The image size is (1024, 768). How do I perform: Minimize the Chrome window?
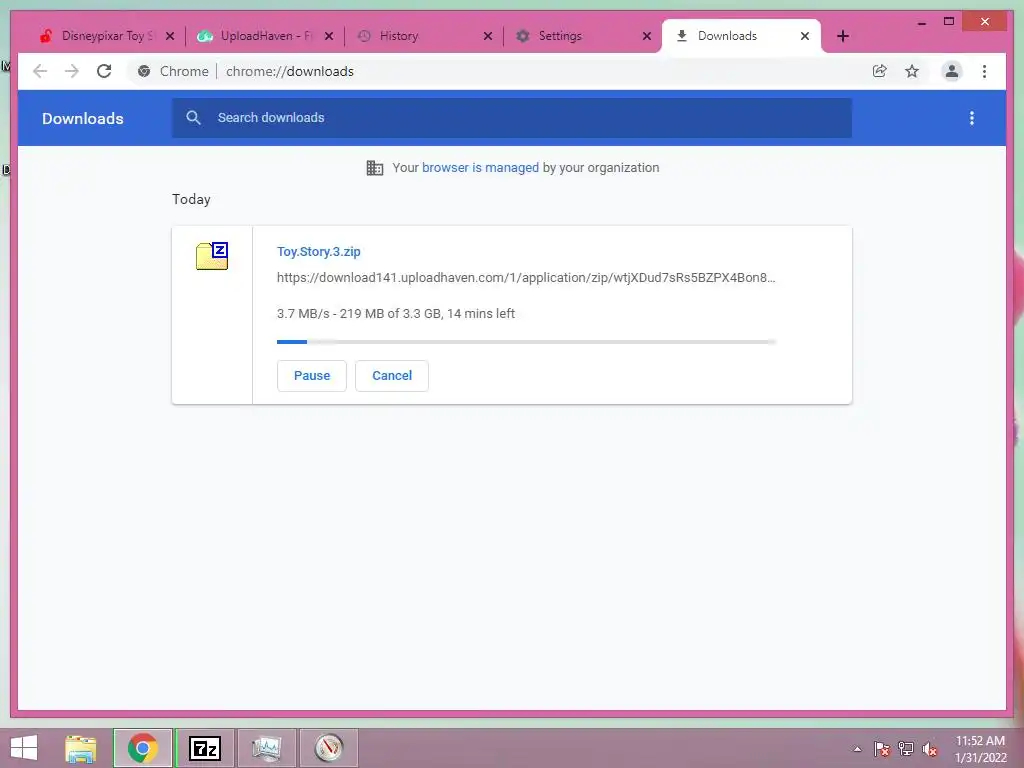coord(921,22)
